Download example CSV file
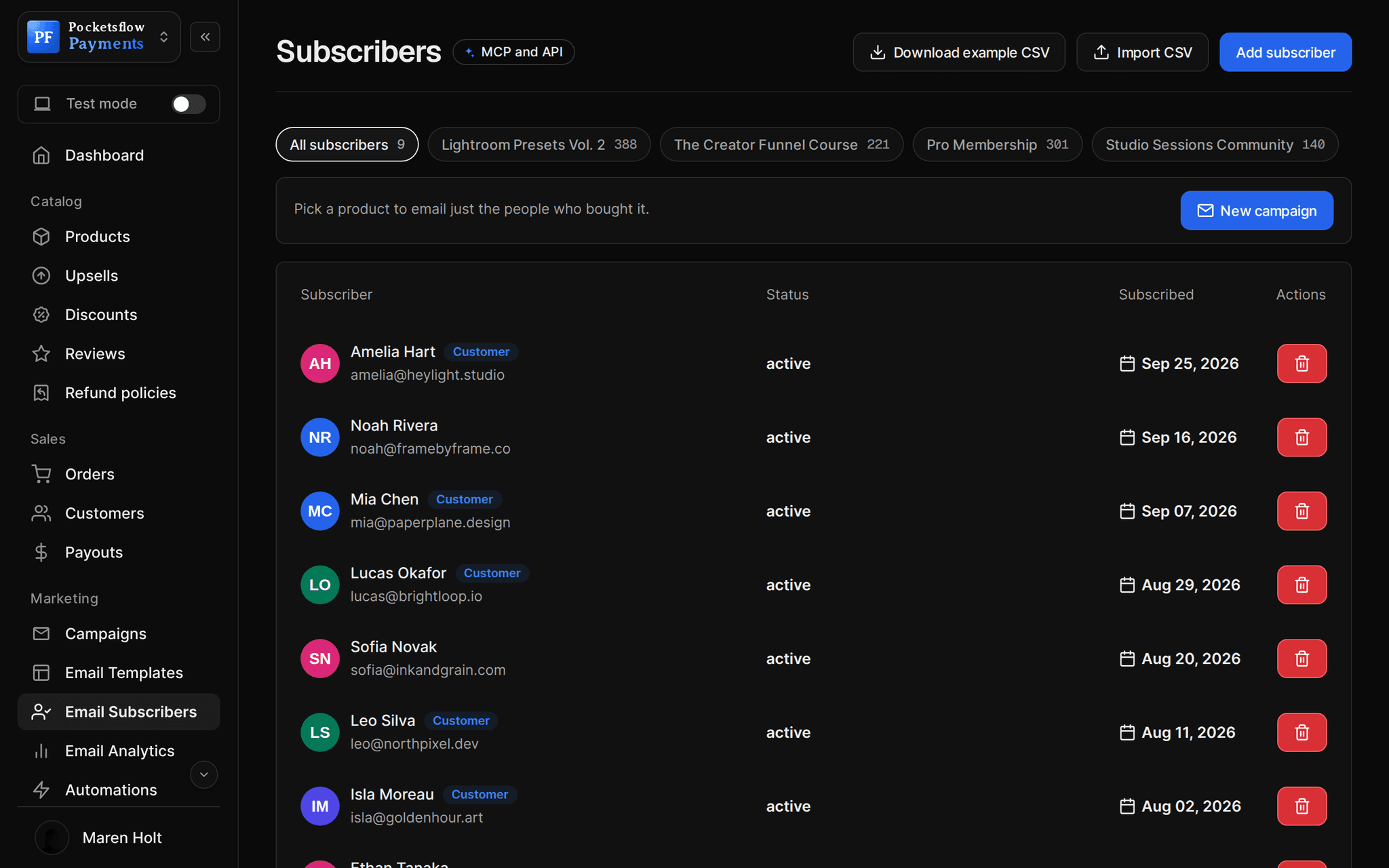The image size is (1389, 868). (x=958, y=52)
